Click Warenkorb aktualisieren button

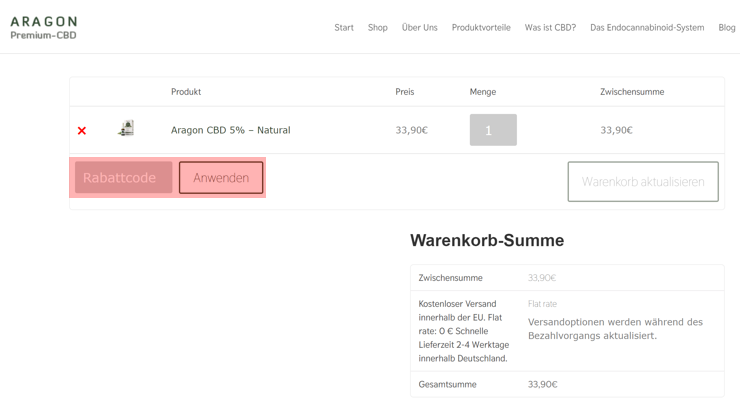[x=643, y=182]
